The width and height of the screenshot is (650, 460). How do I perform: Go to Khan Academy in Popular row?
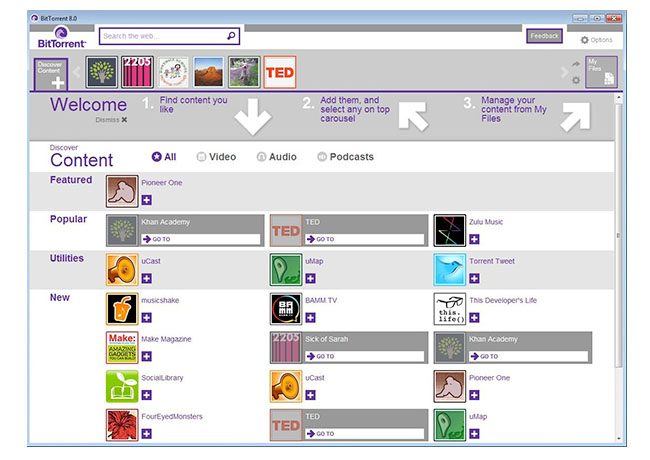[x=201, y=239]
